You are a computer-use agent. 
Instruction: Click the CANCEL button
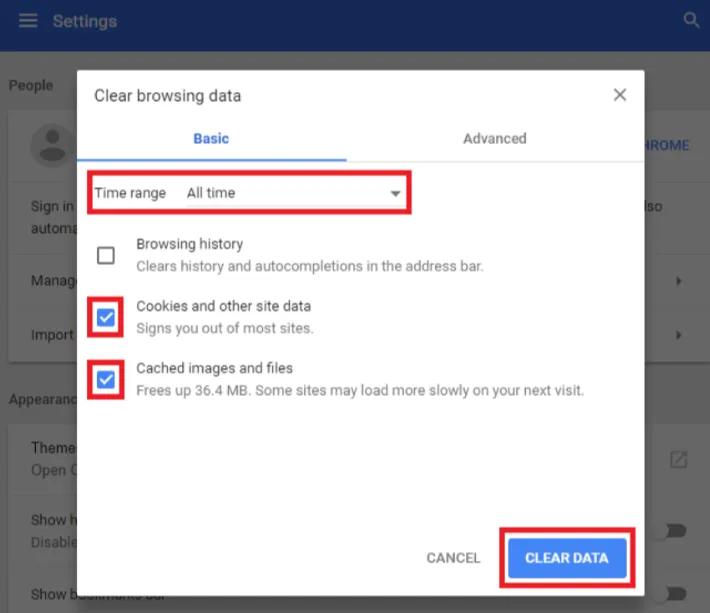[x=453, y=558]
